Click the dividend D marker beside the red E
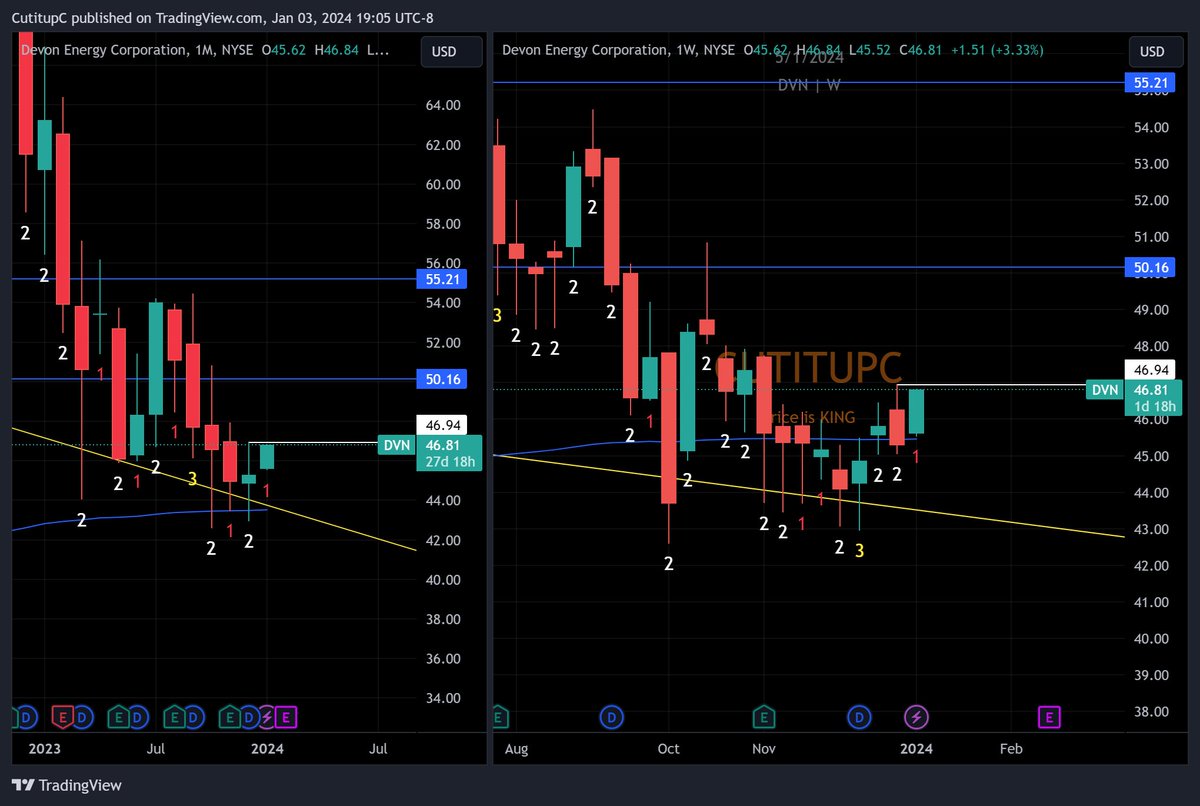Screen dimensions: 1200x806 pyautogui.click(x=83, y=716)
